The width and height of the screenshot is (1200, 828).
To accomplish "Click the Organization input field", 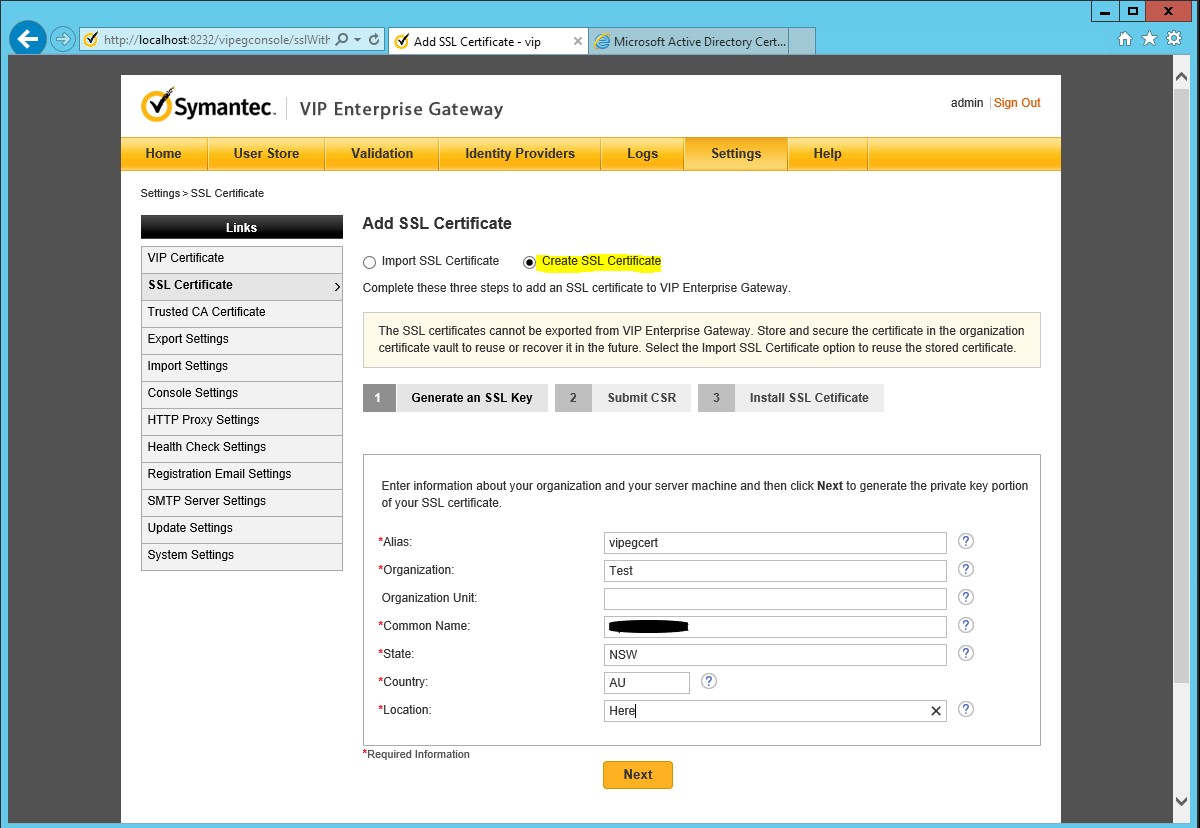I will 775,571.
